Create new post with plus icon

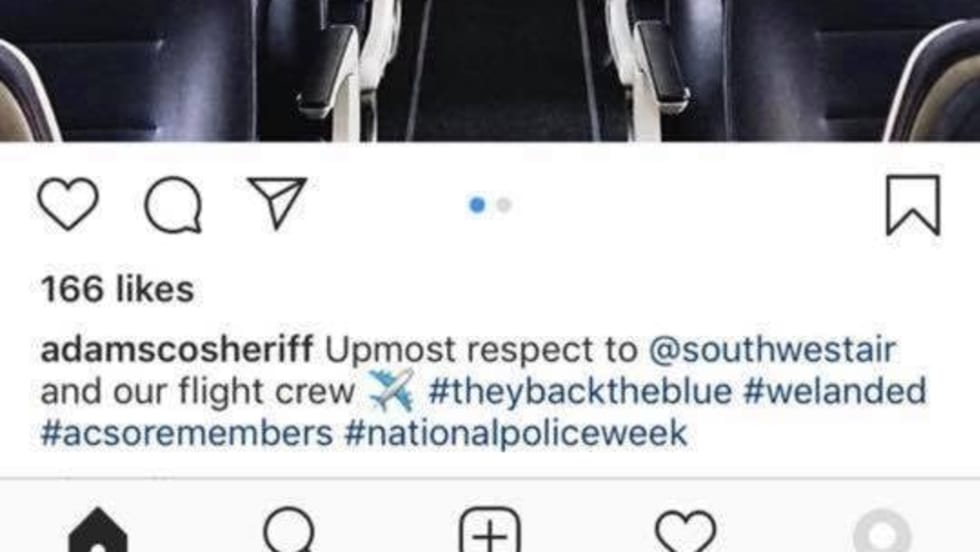(490, 530)
